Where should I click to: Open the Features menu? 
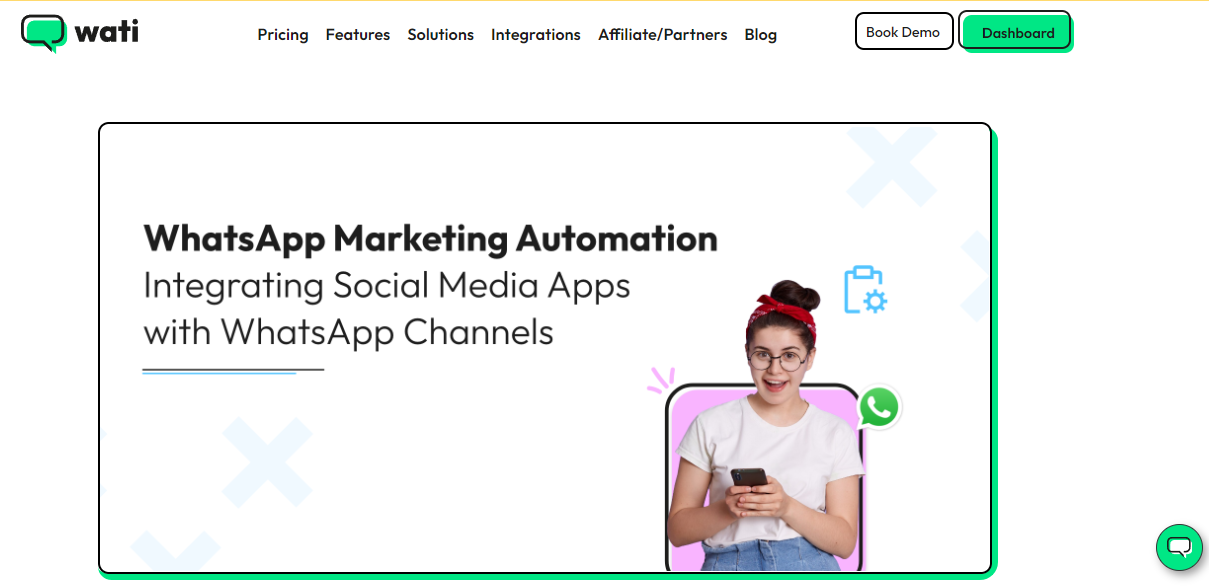[358, 35]
